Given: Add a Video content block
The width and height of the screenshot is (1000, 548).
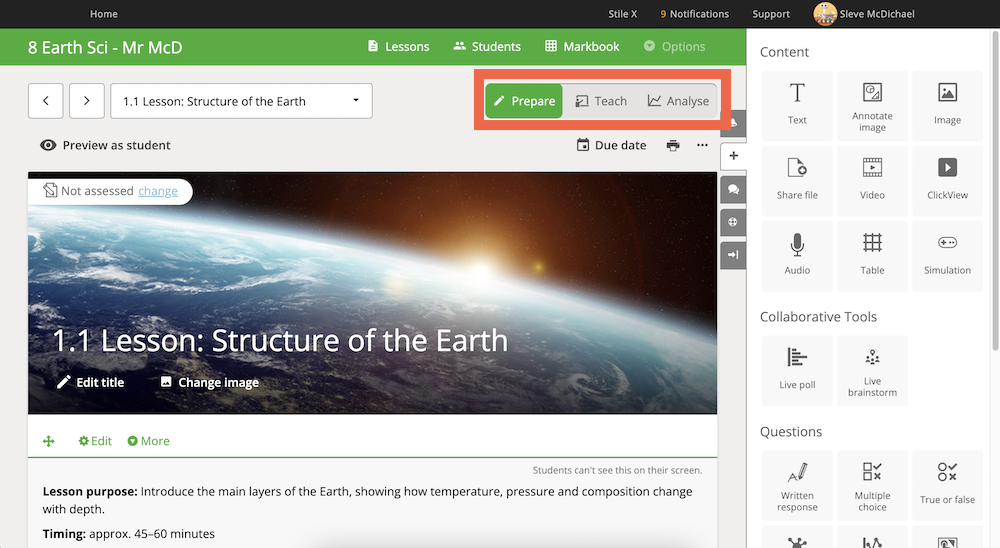Looking at the screenshot, I should (872, 181).
